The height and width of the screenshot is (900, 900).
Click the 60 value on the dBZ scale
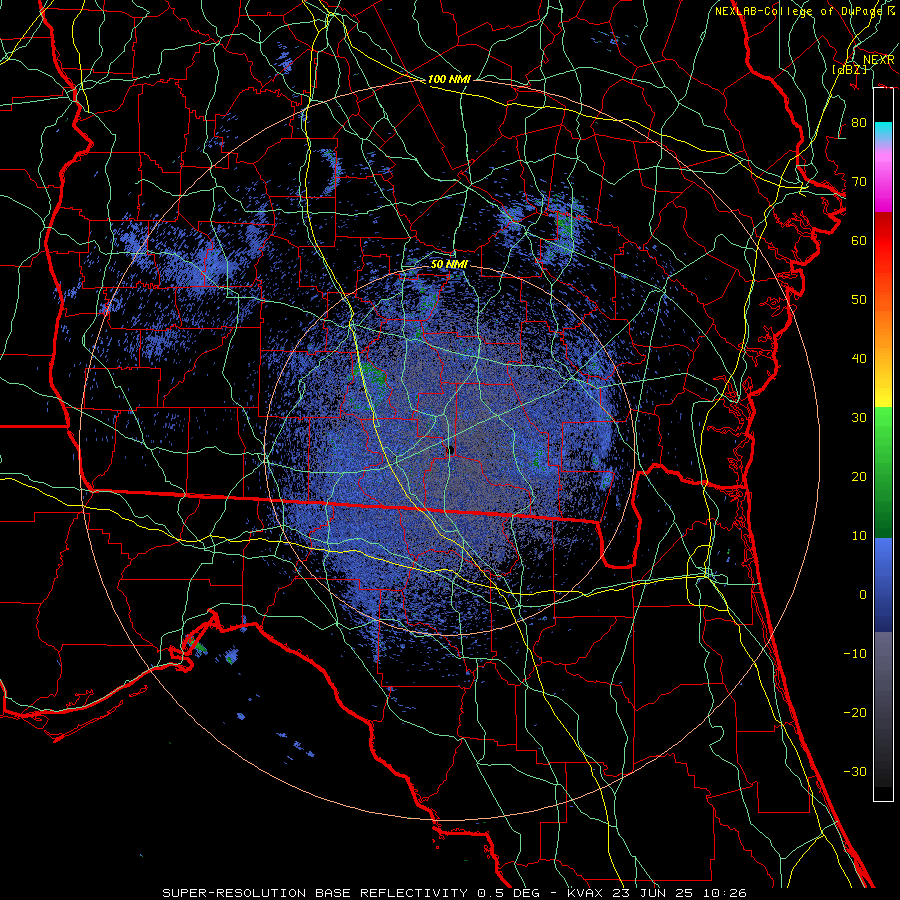(x=859, y=240)
